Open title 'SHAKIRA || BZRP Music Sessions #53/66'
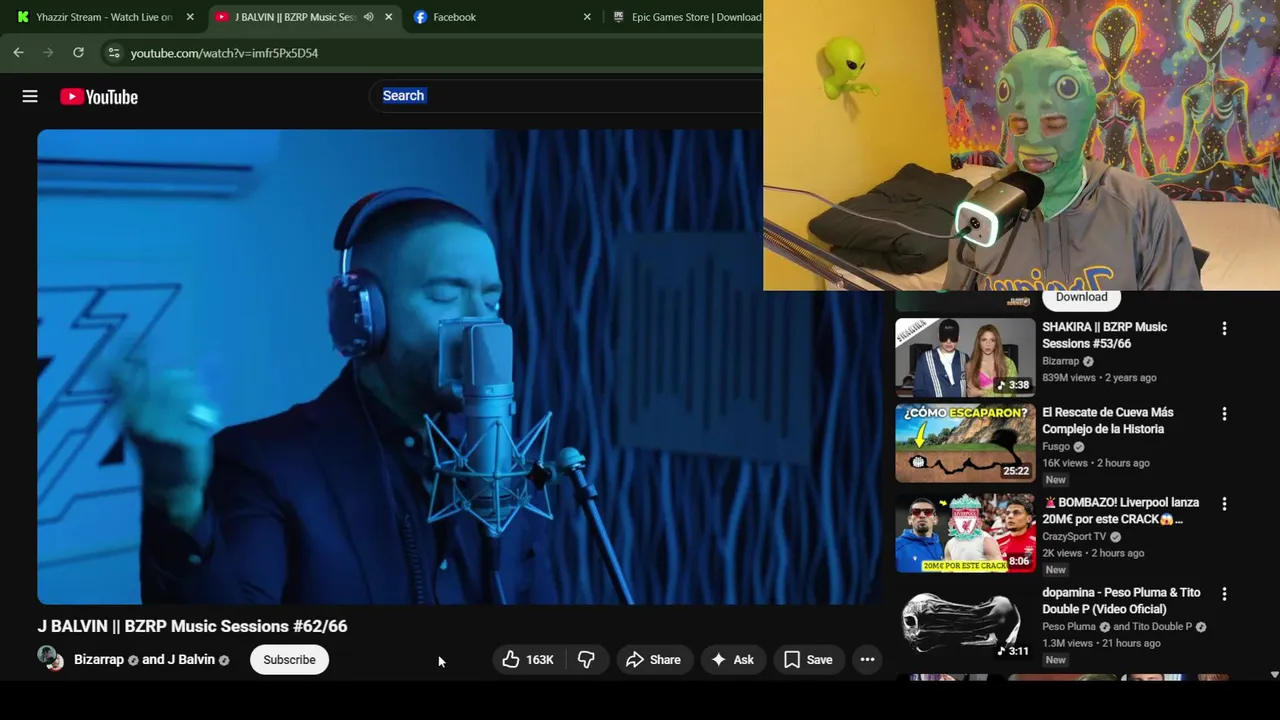This screenshot has width=1280, height=720. pos(1104,335)
